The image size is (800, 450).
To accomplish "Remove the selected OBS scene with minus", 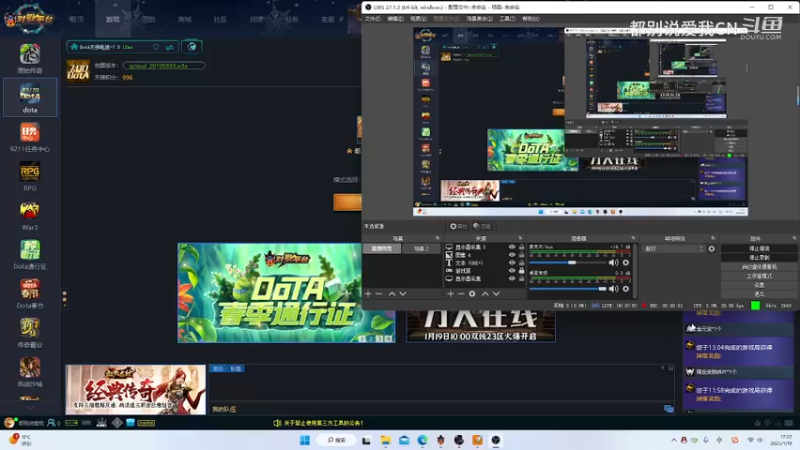I will click(379, 294).
